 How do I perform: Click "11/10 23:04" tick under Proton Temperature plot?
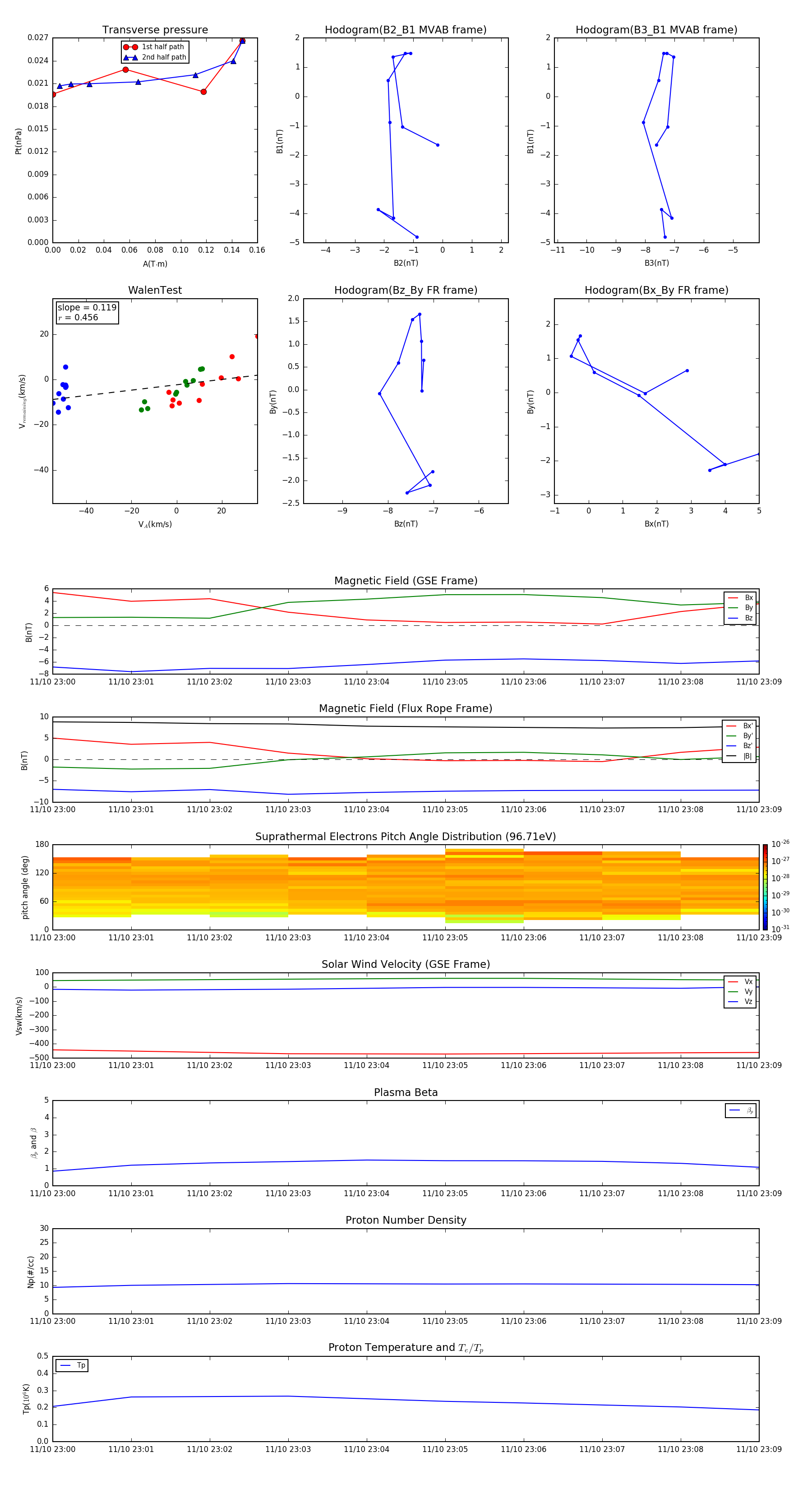point(366,1450)
